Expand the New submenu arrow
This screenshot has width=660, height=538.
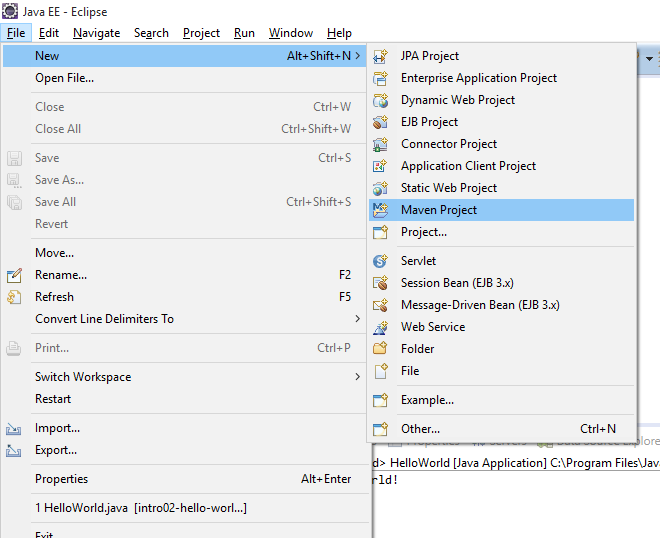357,56
